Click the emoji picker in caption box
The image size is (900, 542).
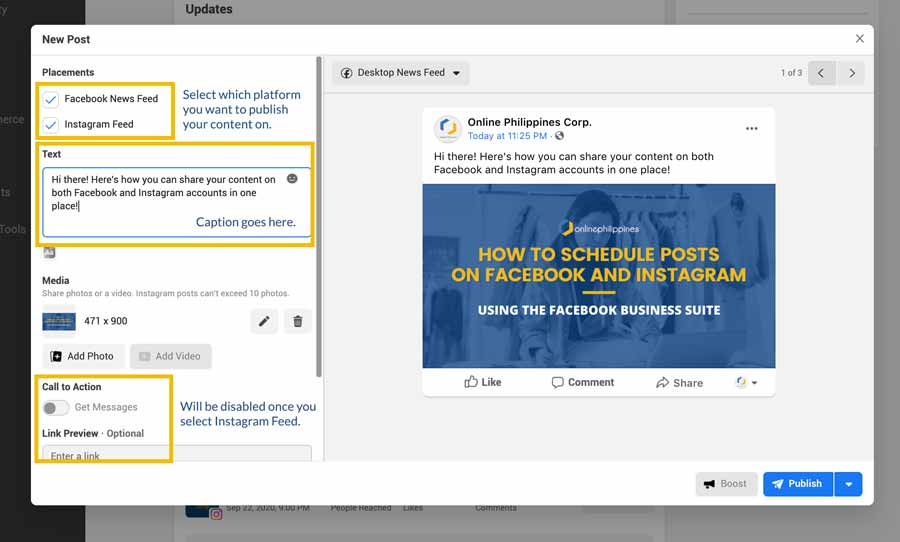pyautogui.click(x=292, y=179)
